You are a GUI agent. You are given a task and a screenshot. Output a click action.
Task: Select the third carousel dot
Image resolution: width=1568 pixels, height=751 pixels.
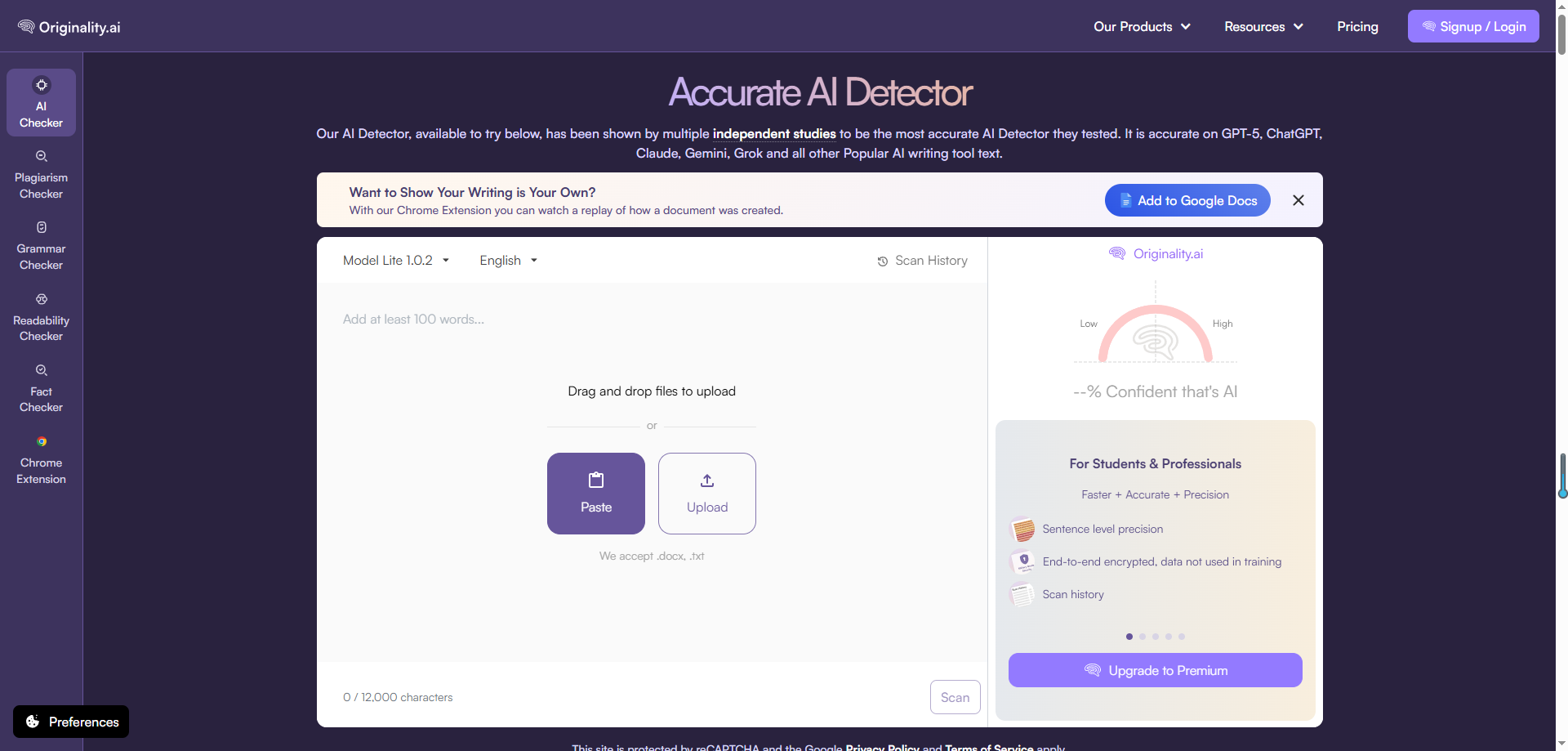pyautogui.click(x=1156, y=637)
